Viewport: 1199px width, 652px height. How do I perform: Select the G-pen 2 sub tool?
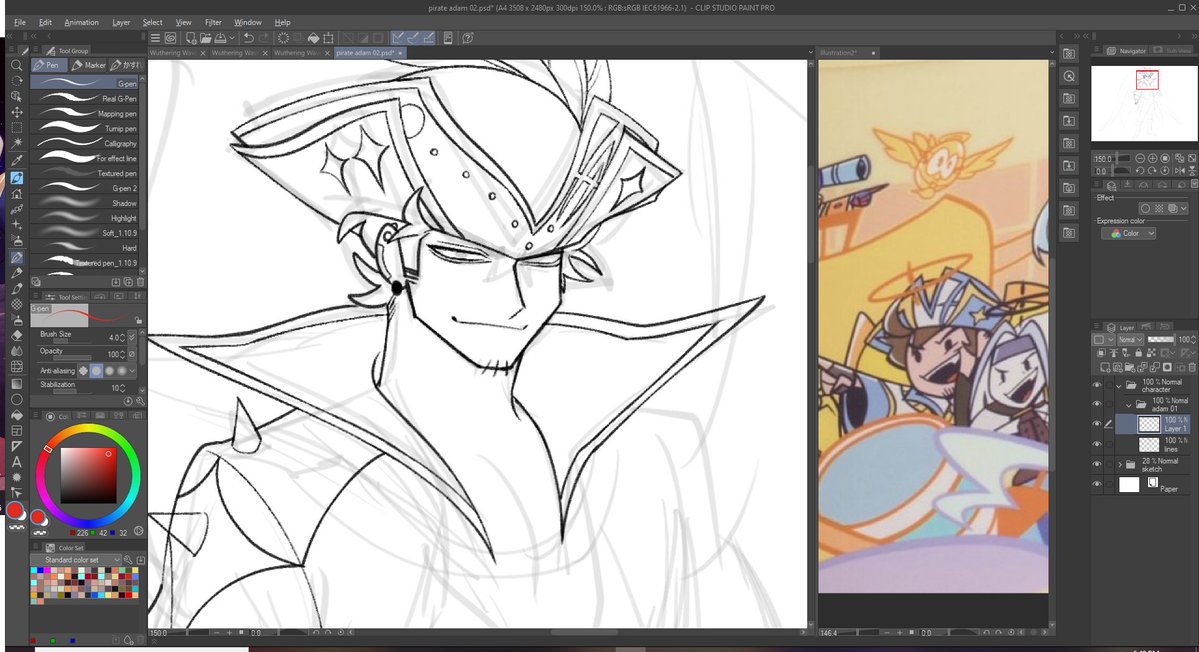point(84,188)
